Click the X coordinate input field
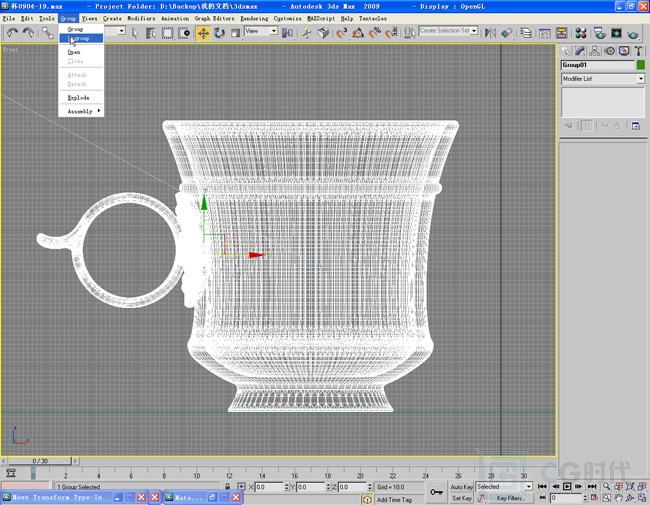The image size is (650, 505). [269, 487]
